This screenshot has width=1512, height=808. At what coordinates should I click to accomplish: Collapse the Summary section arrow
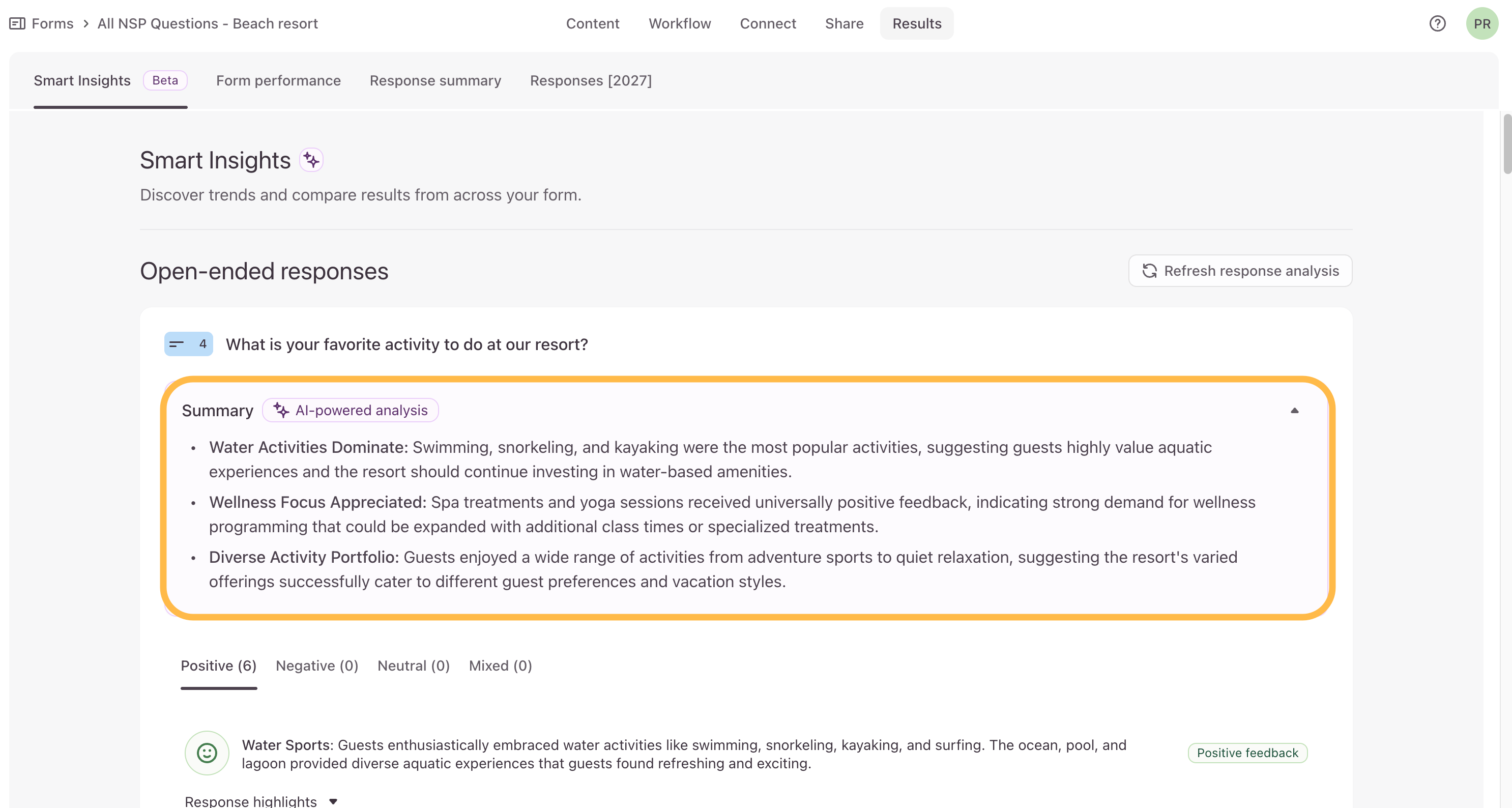[x=1294, y=411]
